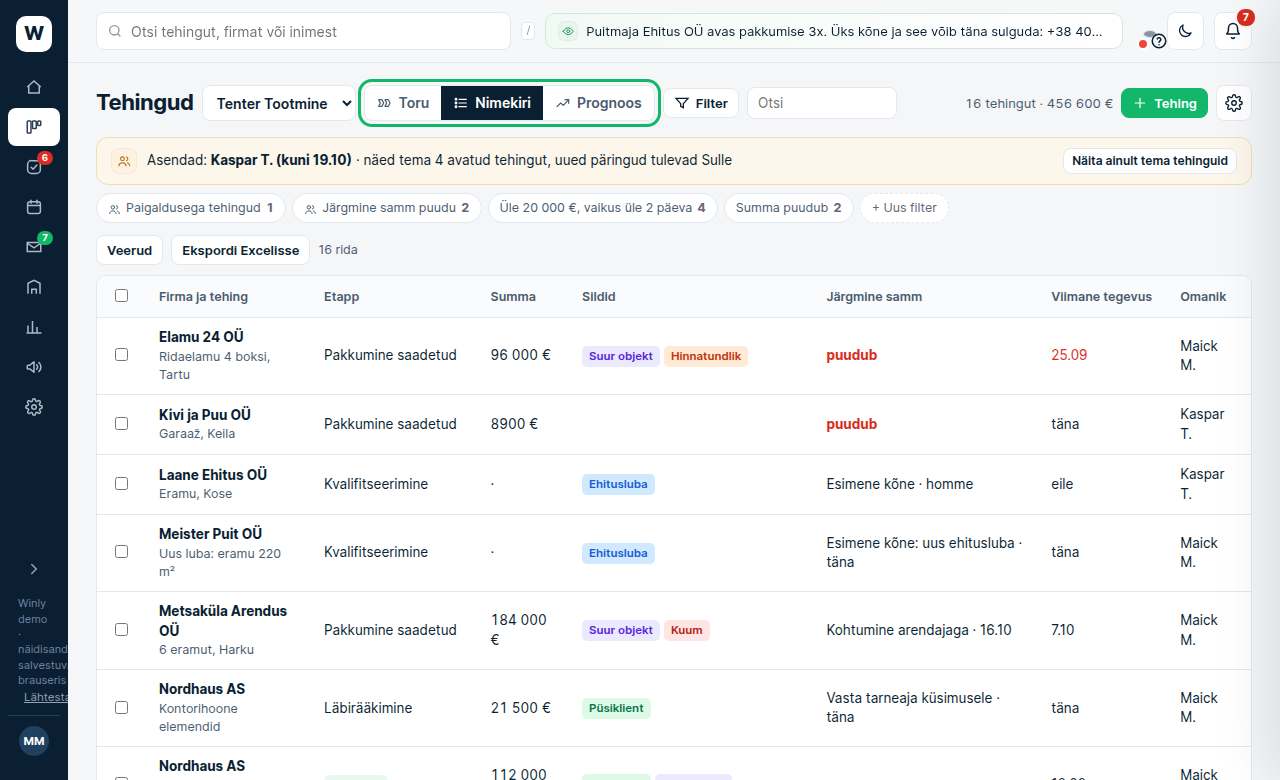Click the Otsi deals search field
The image size is (1280, 780).
[822, 103]
